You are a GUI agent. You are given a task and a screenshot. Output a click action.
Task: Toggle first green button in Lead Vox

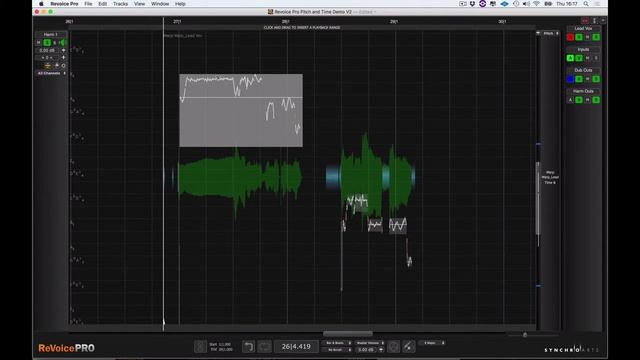tap(579, 37)
